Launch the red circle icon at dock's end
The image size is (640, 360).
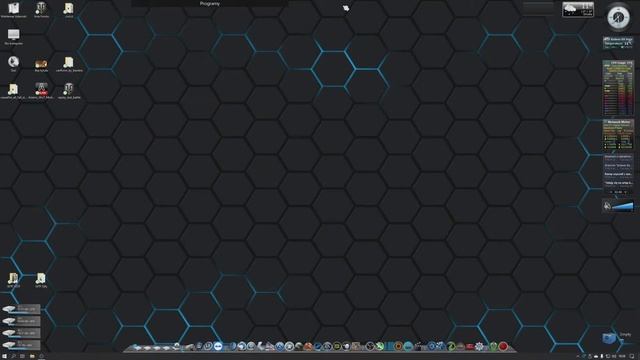503,347
